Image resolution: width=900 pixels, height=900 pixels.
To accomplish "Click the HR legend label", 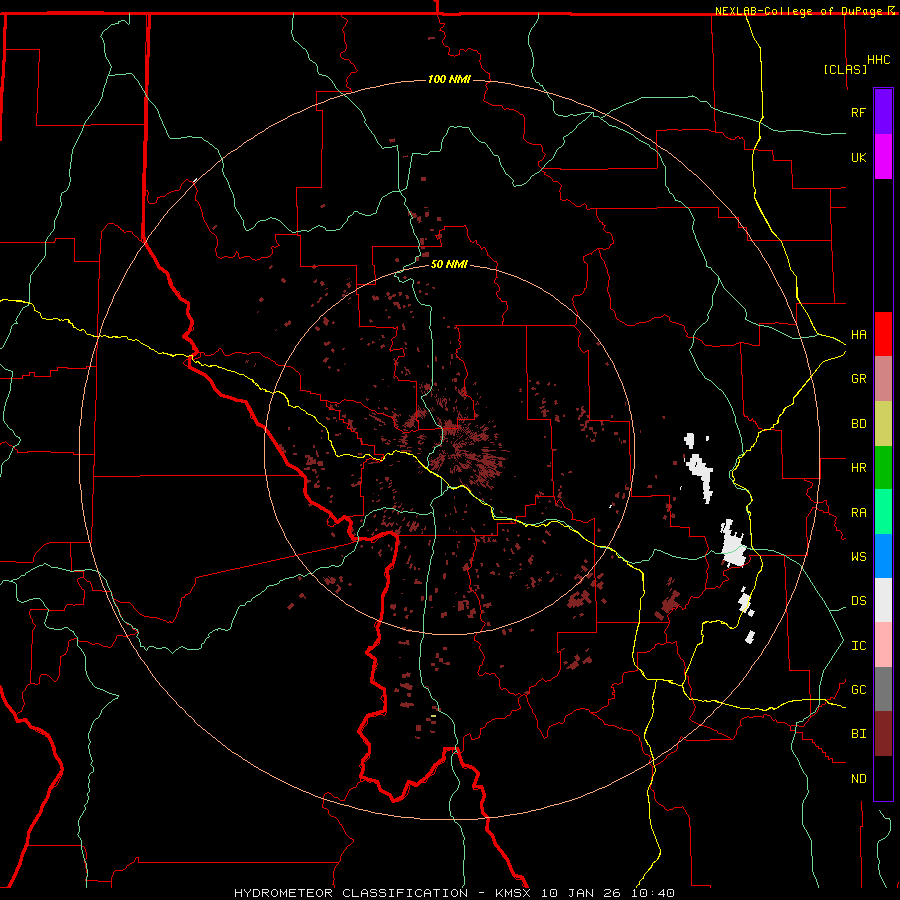I will pos(858,467).
